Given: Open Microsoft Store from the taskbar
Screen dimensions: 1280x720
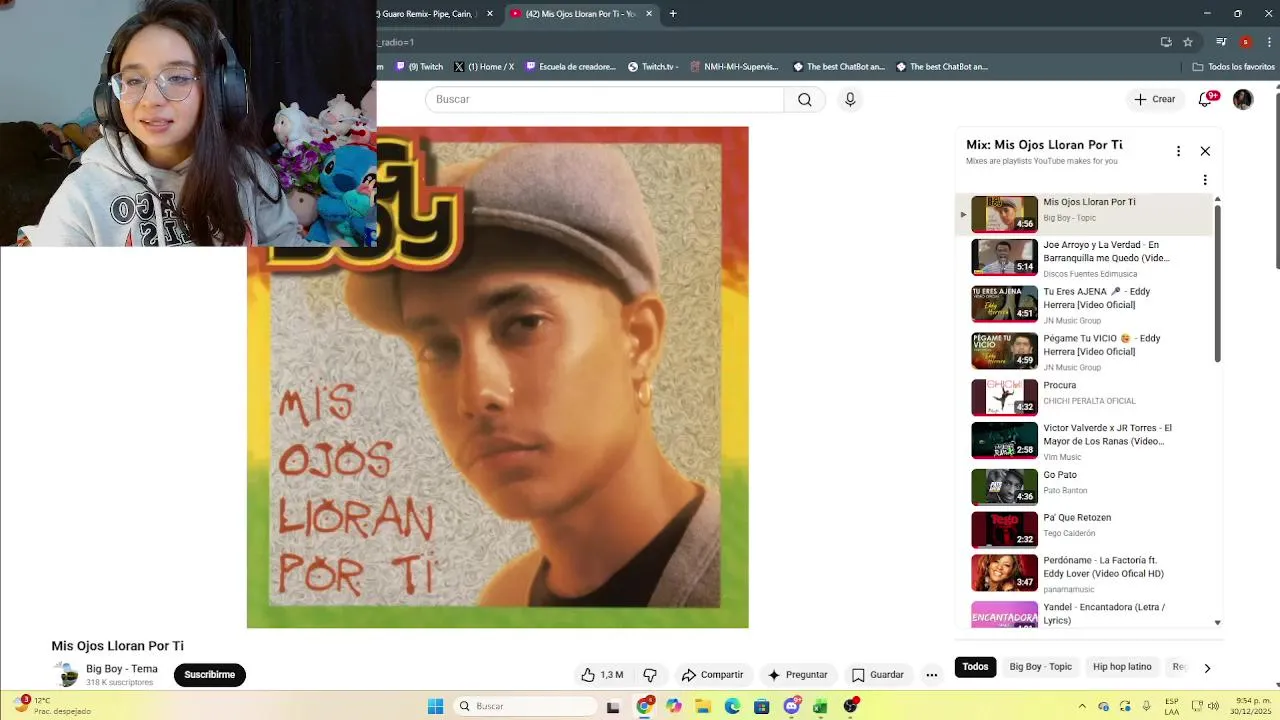Looking at the screenshot, I should [762, 706].
